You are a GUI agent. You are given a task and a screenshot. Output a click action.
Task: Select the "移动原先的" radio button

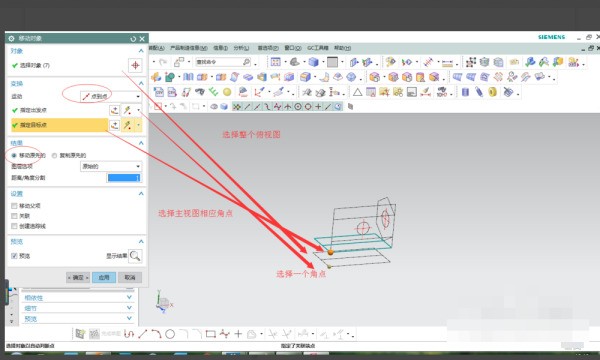pos(14,155)
